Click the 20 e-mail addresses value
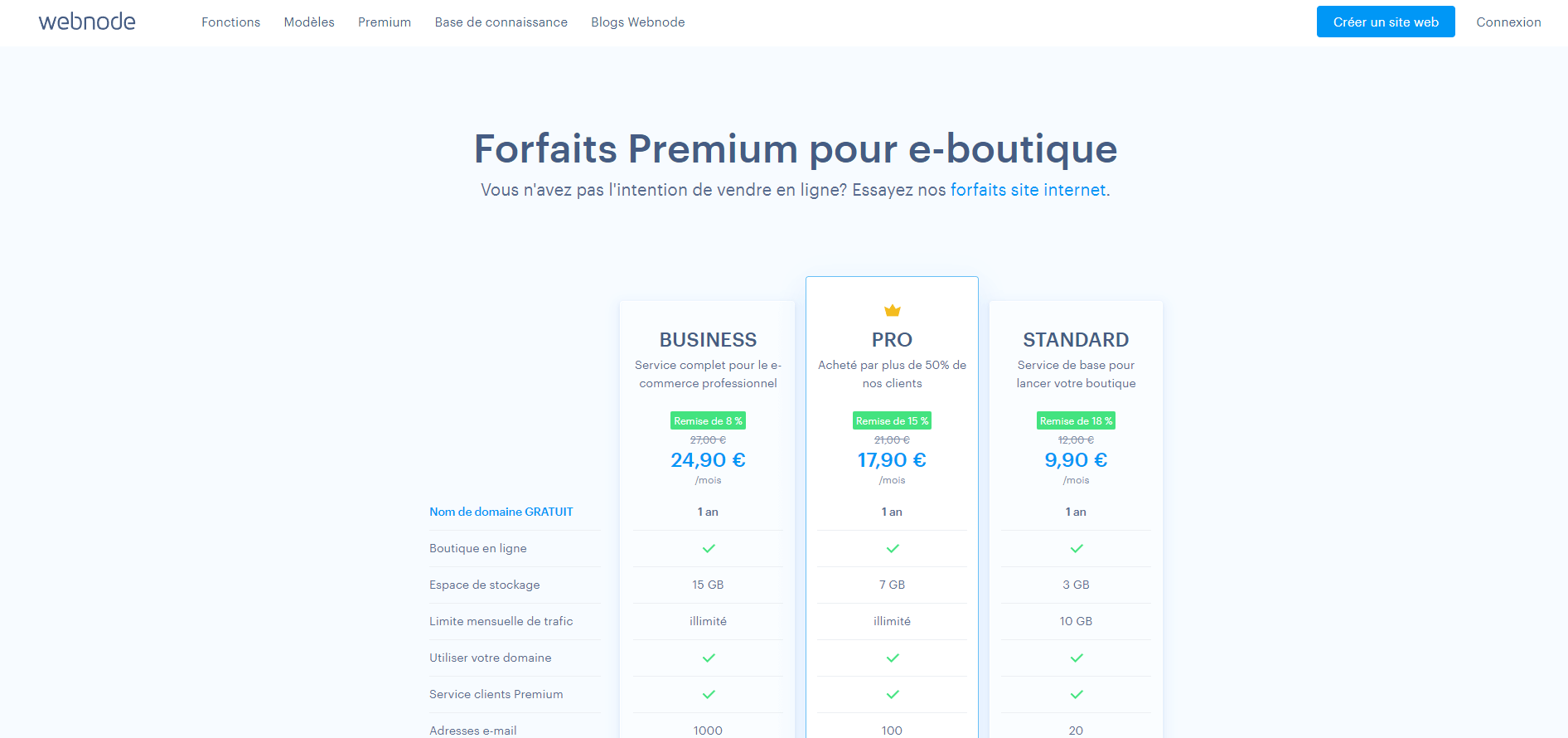The width and height of the screenshot is (1568, 738). point(1076,731)
